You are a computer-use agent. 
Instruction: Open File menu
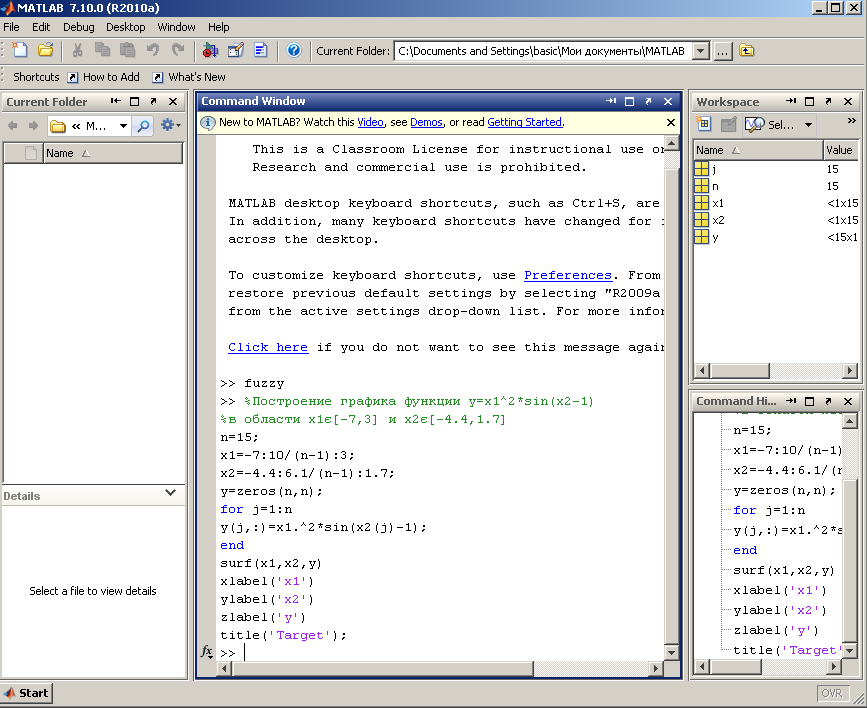[11, 27]
